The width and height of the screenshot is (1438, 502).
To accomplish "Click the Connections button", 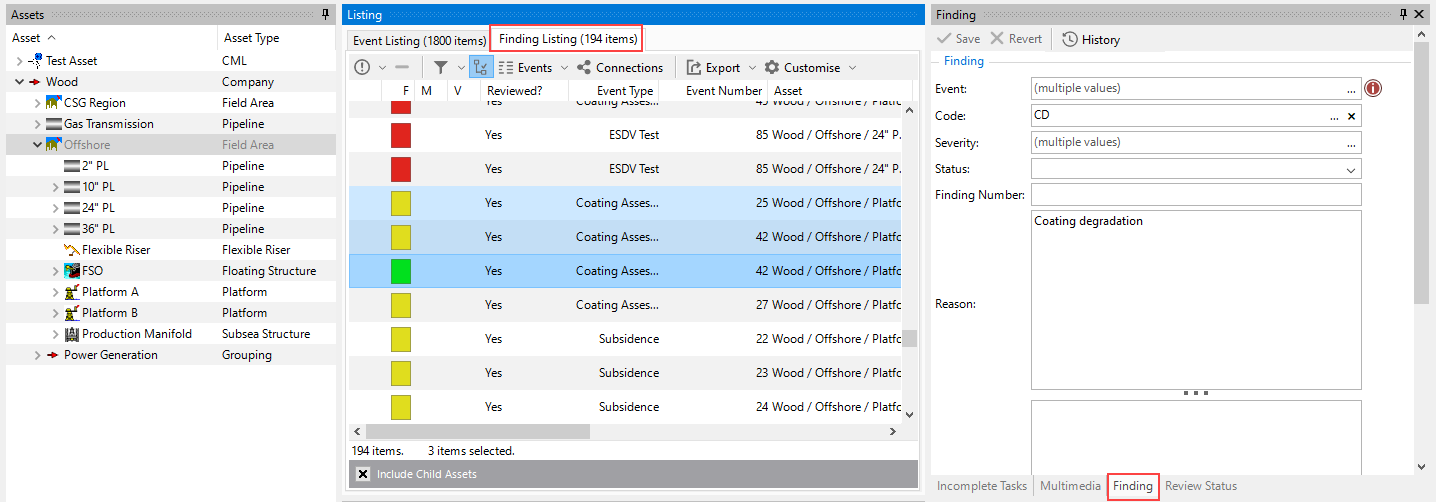I will point(620,67).
